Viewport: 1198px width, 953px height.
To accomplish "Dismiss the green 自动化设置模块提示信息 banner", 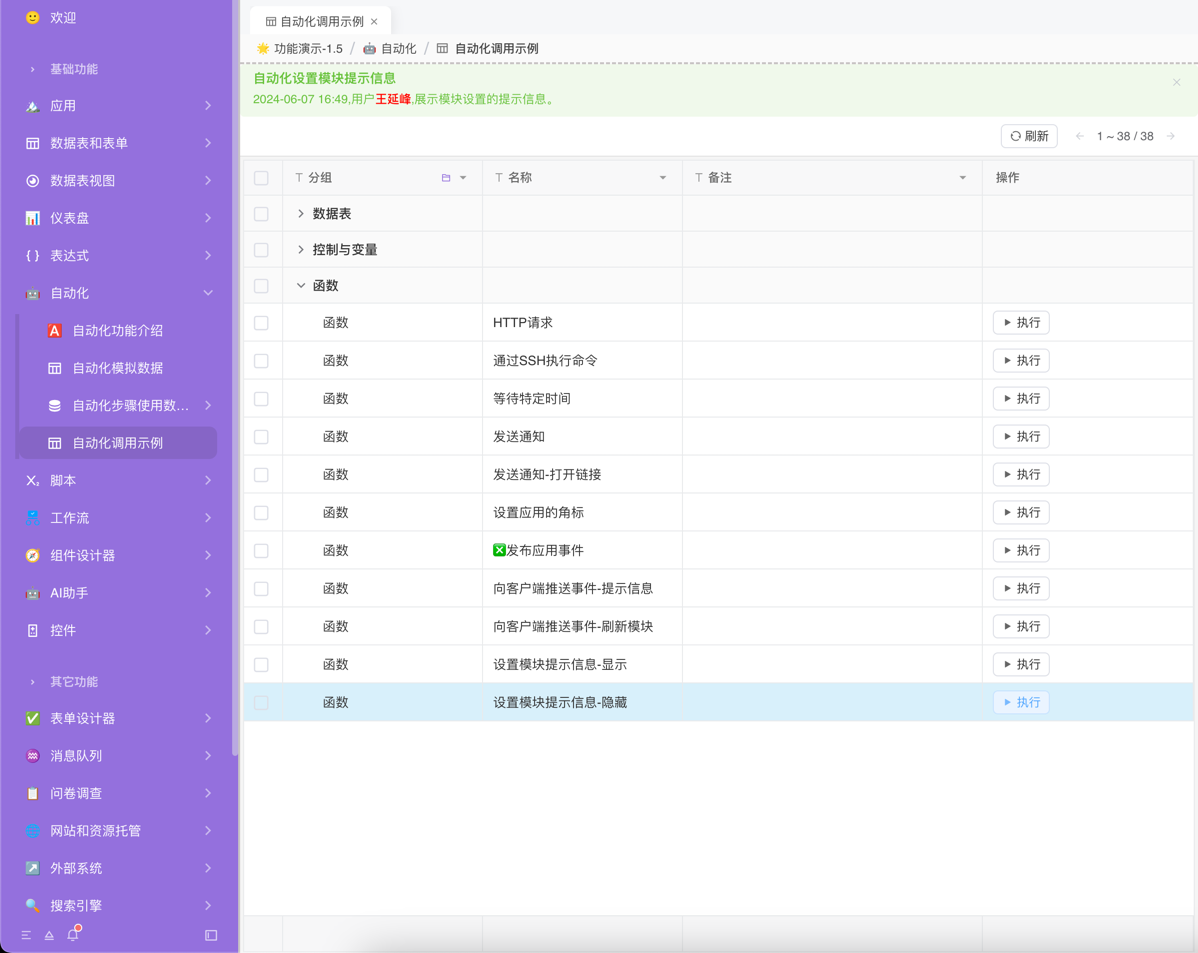I will pos(1176,82).
